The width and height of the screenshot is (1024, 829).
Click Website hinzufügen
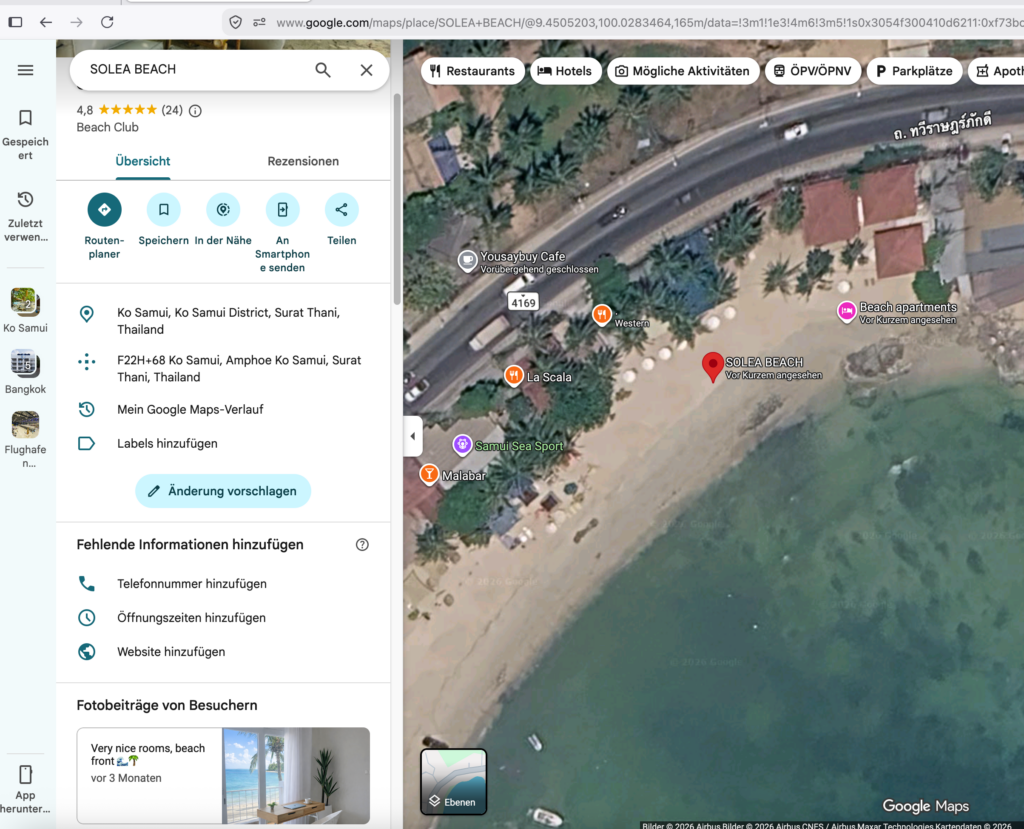point(223,652)
